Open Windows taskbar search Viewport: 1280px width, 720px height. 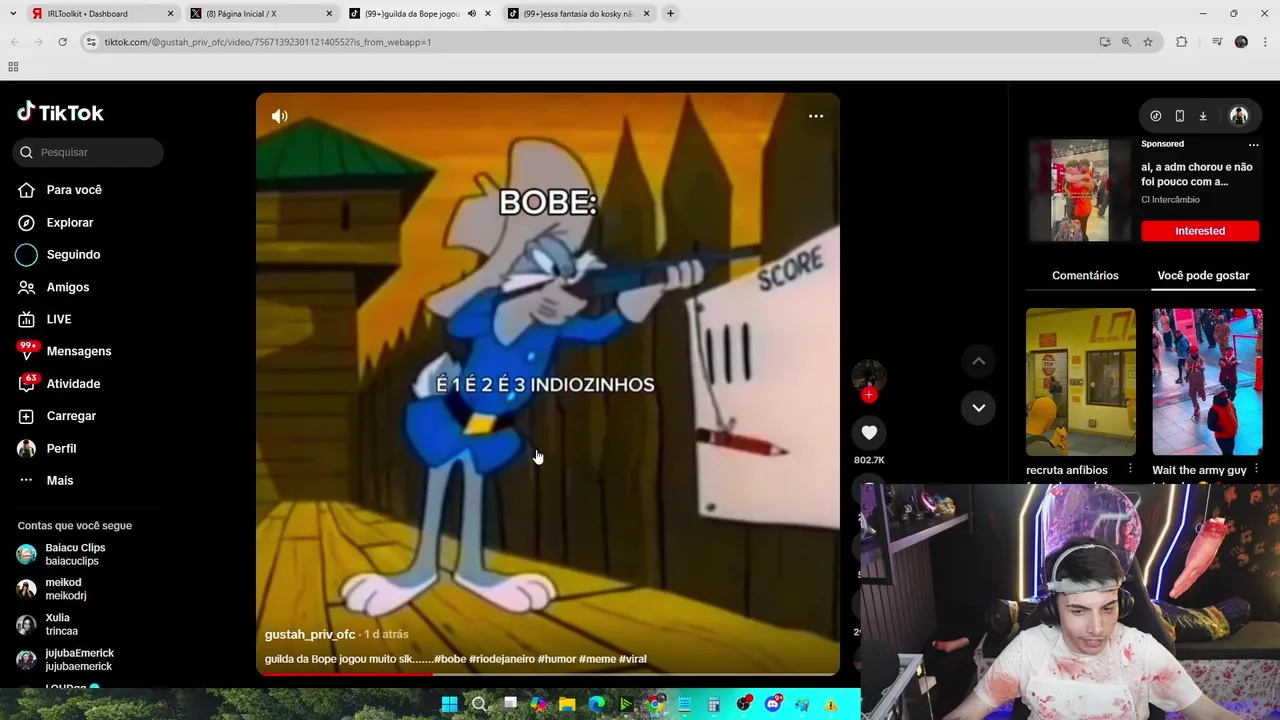(479, 704)
